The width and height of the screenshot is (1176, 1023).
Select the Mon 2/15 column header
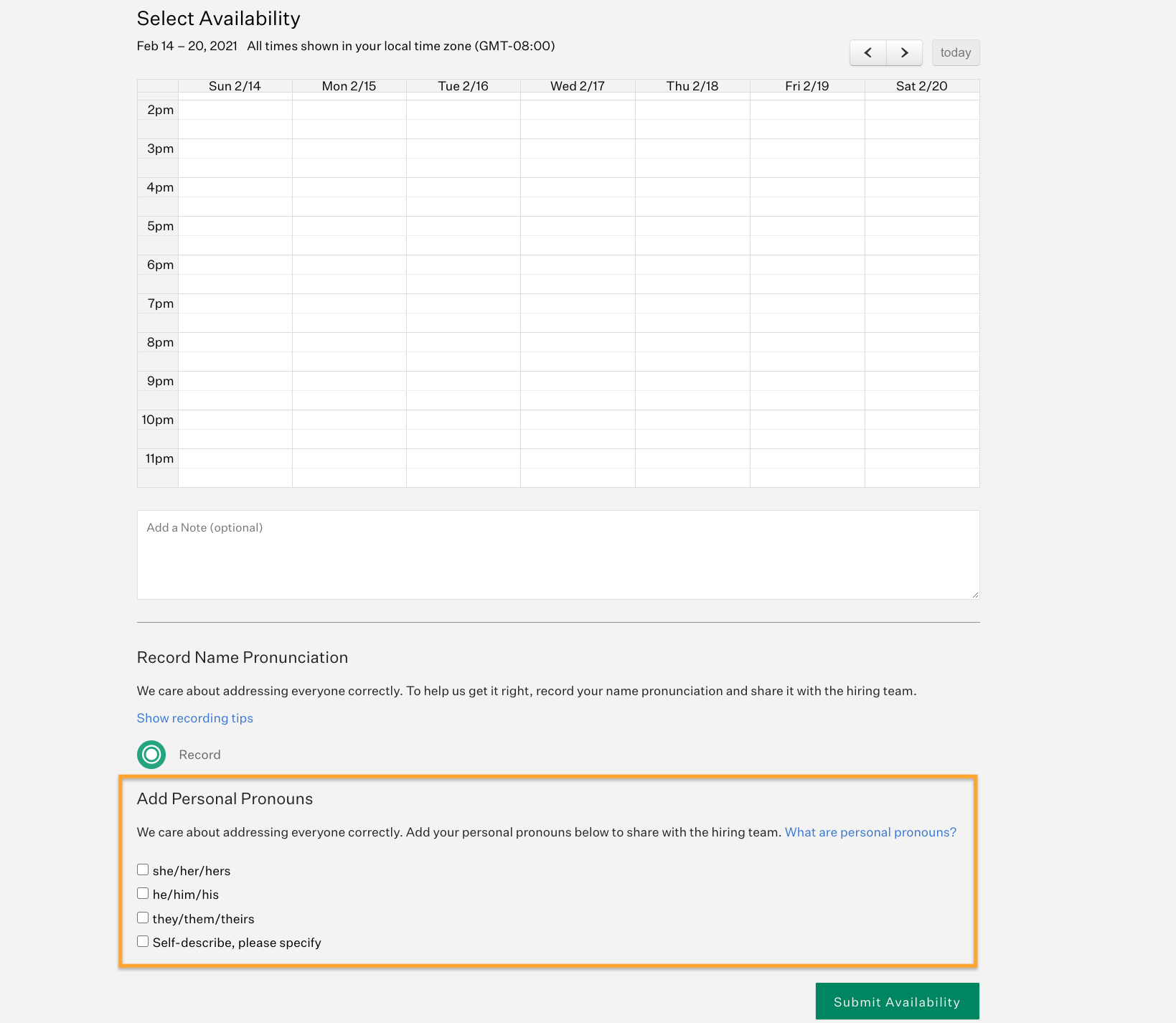pos(349,86)
